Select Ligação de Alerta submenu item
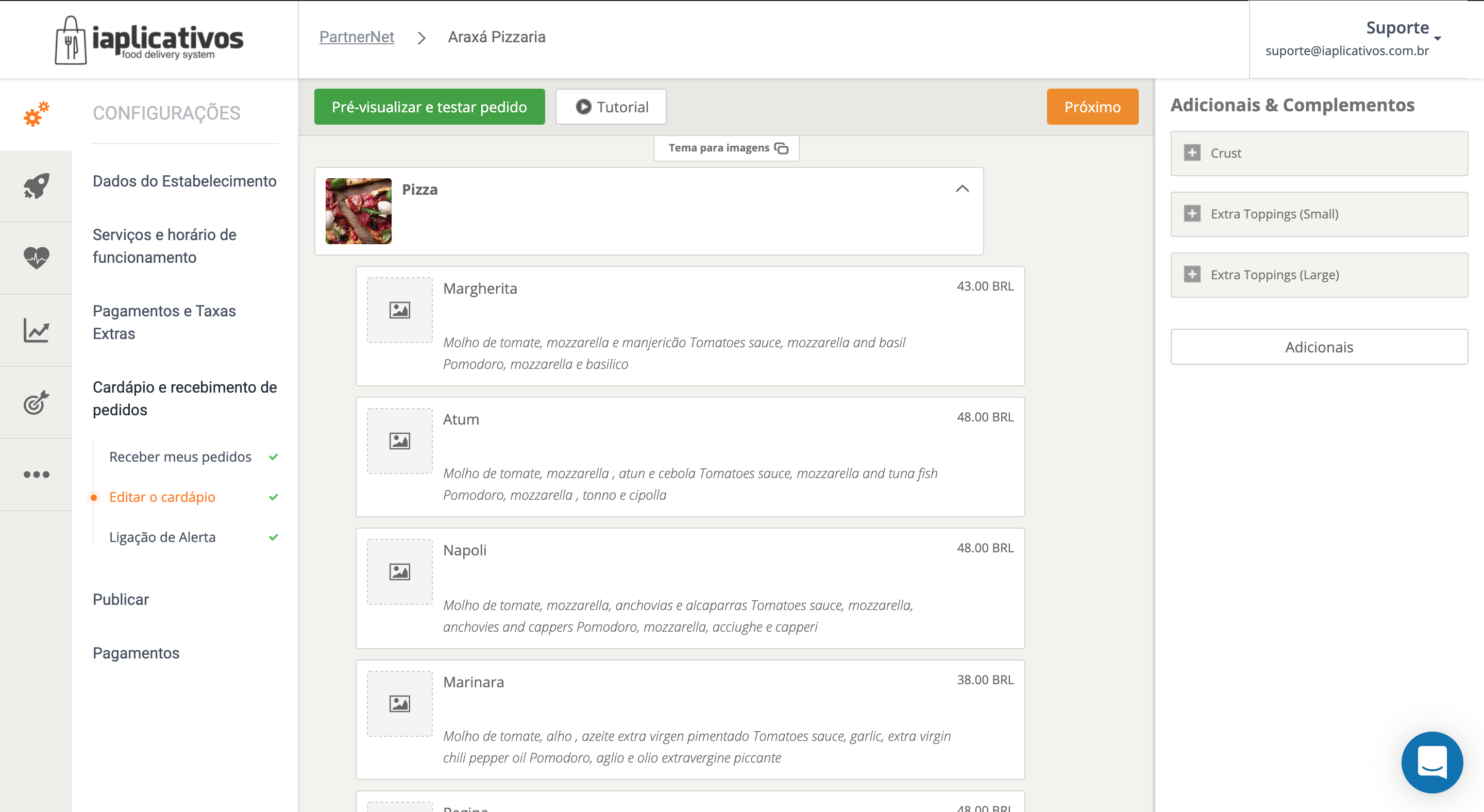This screenshot has width=1484, height=812. (x=162, y=537)
